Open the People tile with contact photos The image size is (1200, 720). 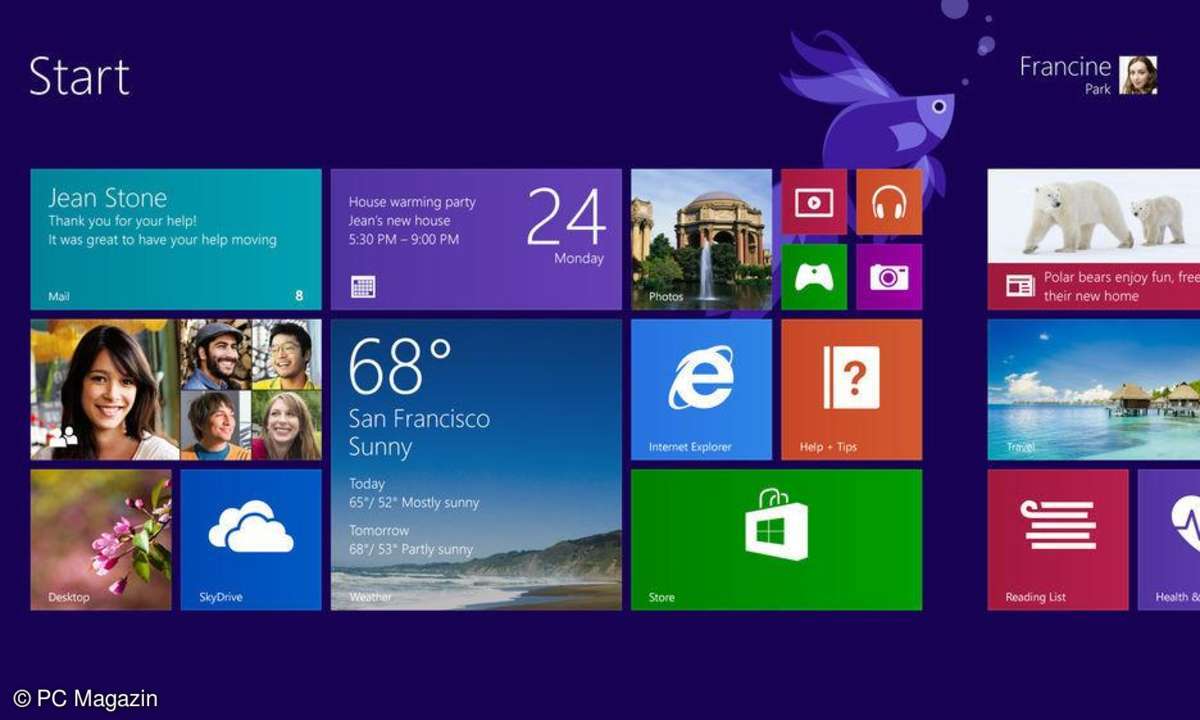[x=176, y=389]
